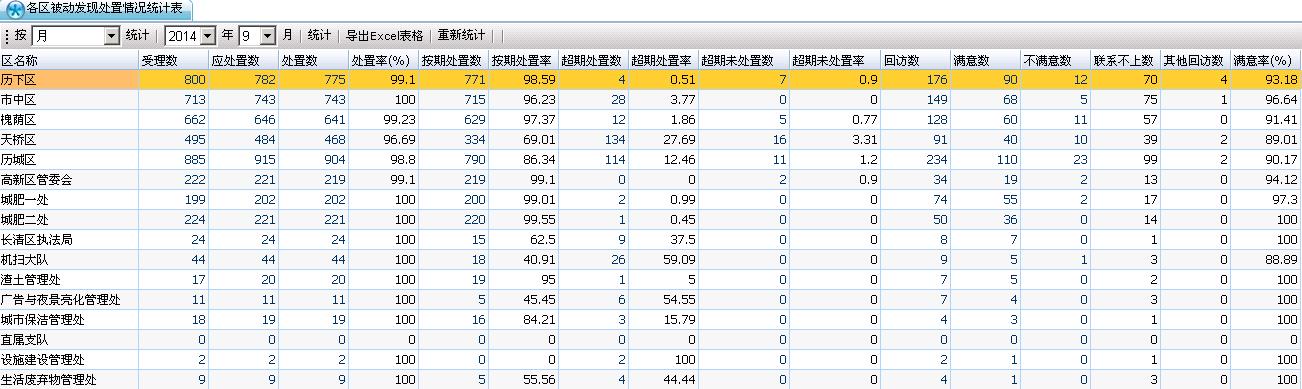Image resolution: width=1302 pixels, height=389 pixels.
Task: Click 99.55 cell in 城肥二处 row
Action: 523,220
